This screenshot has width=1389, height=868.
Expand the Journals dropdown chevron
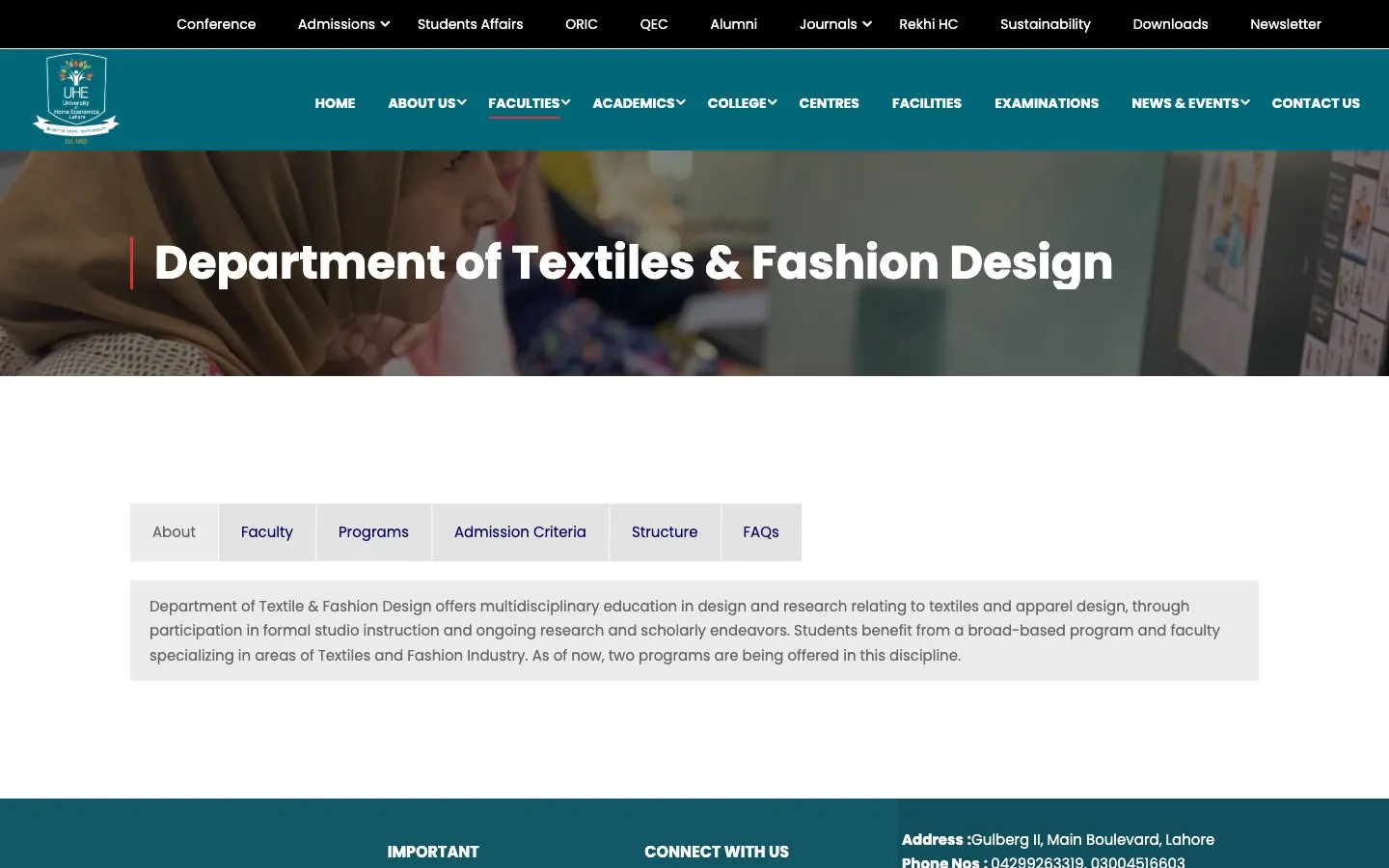click(867, 24)
